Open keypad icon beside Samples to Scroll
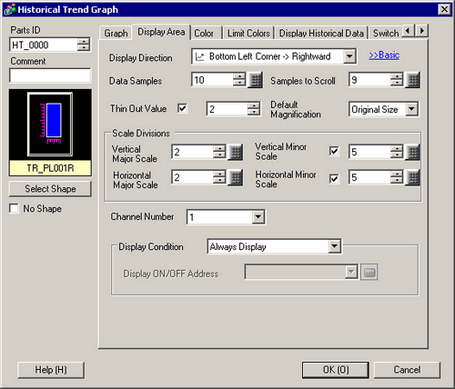Screen dimensions: 455x389 413,80
